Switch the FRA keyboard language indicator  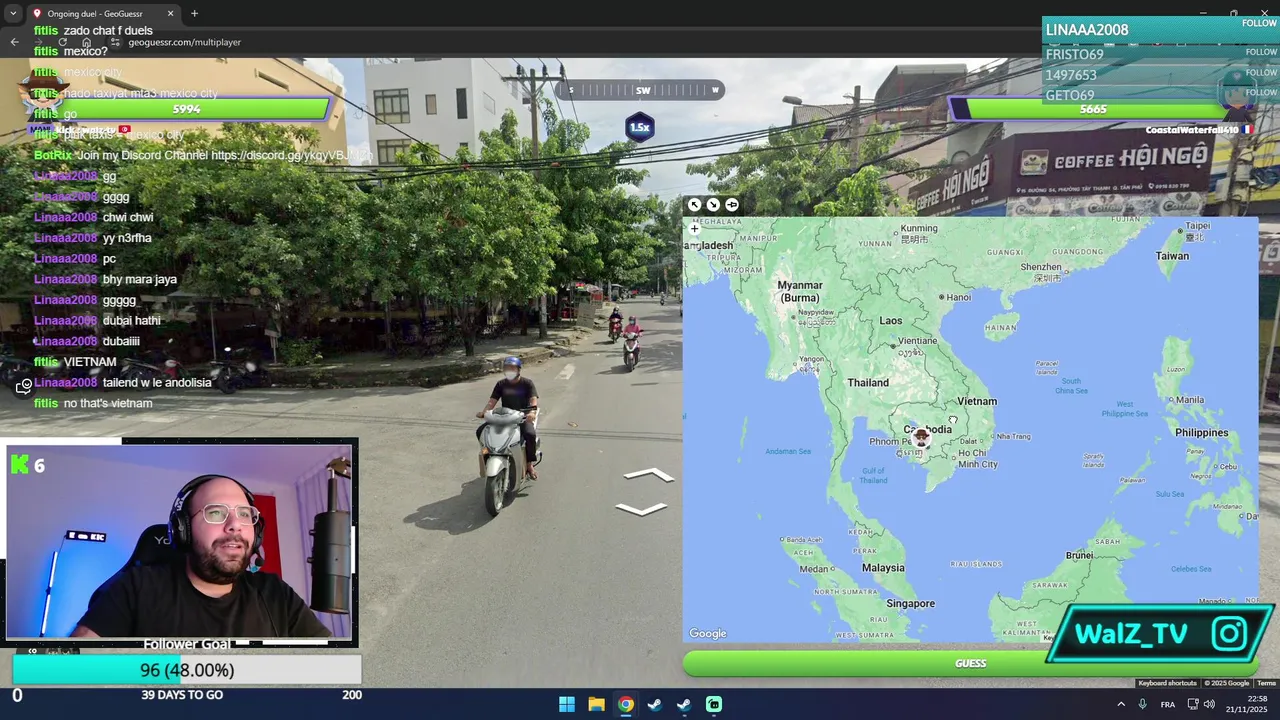tap(1168, 704)
